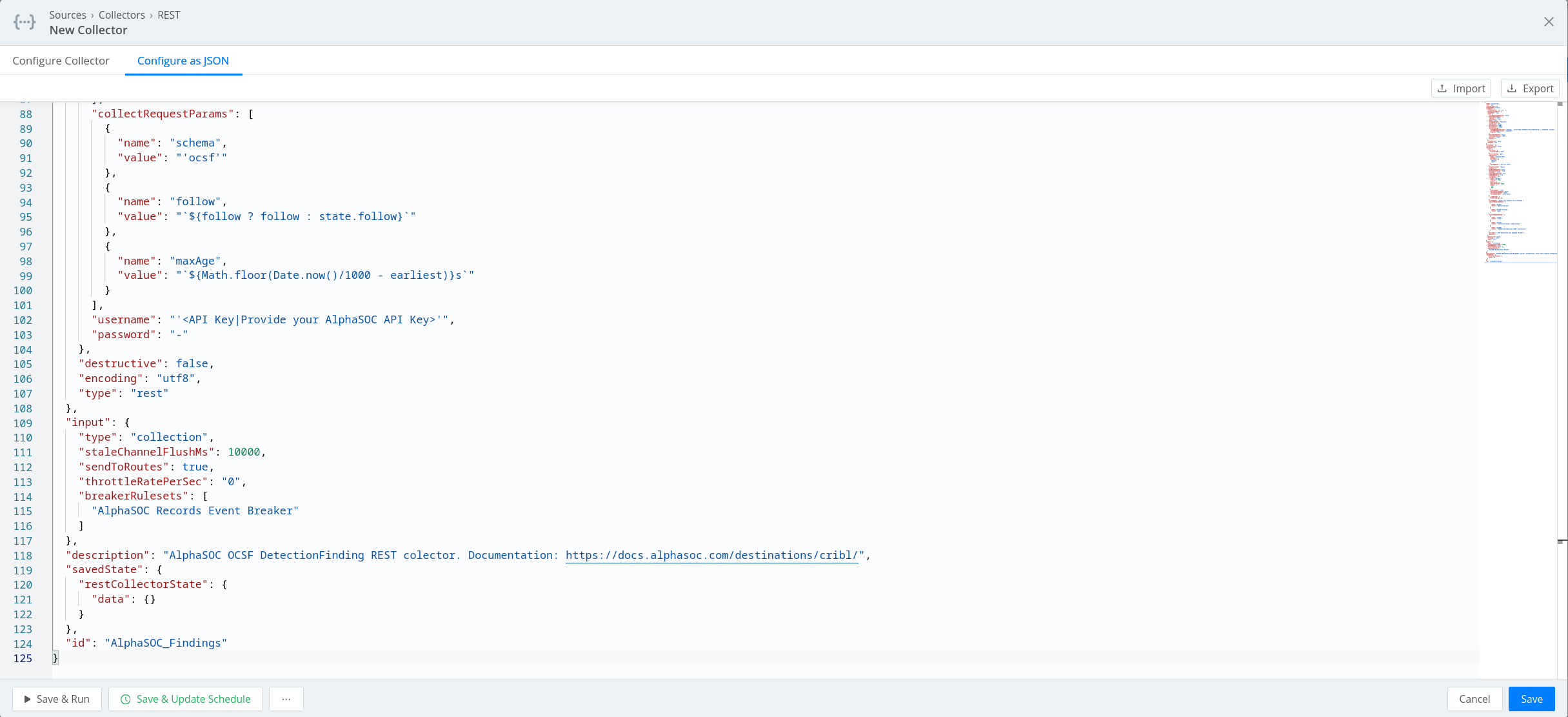The width and height of the screenshot is (1568, 717).
Task: Click the staleChannelFlushMs value 10000
Action: (244, 452)
